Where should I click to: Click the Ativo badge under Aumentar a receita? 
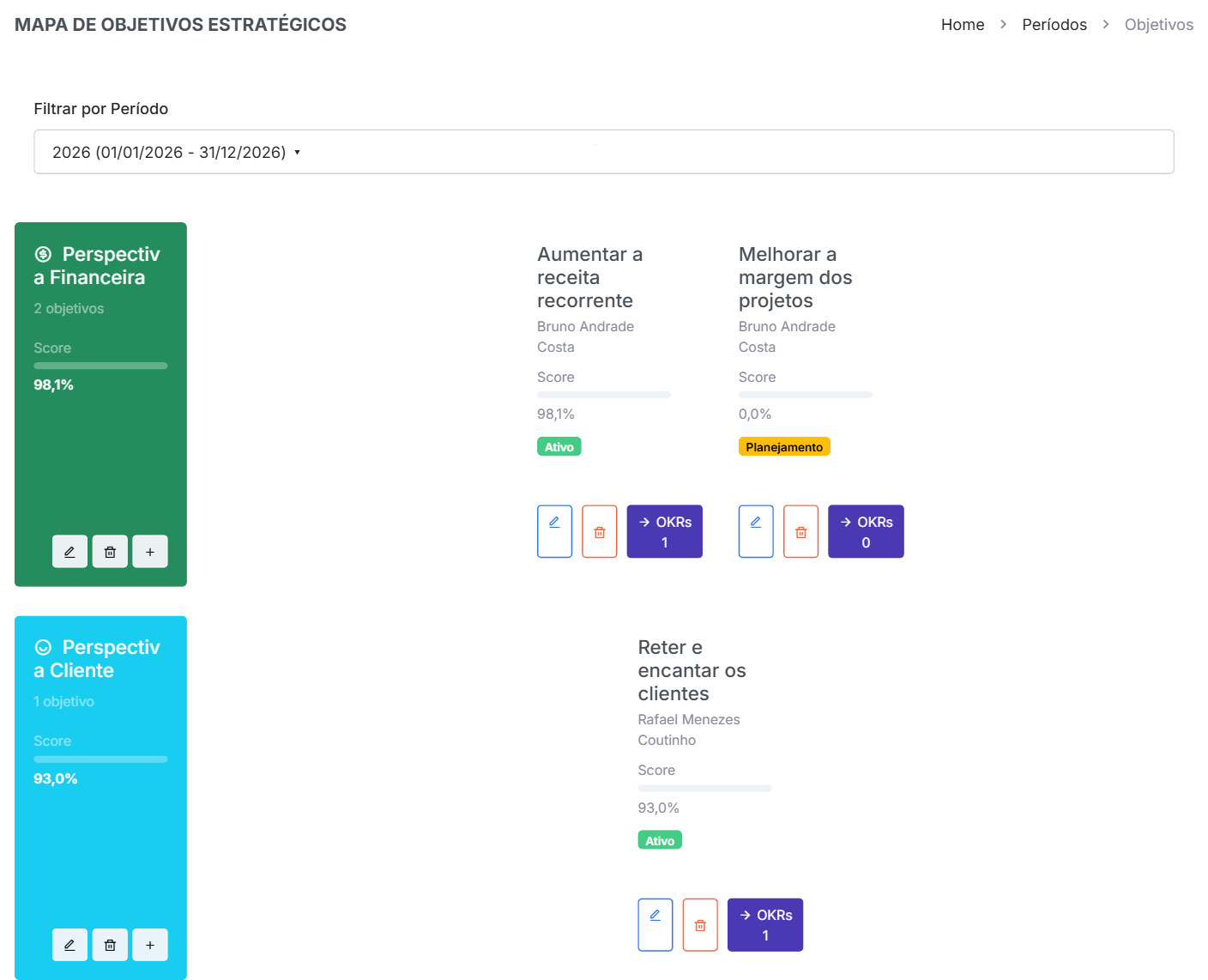pyautogui.click(x=559, y=446)
